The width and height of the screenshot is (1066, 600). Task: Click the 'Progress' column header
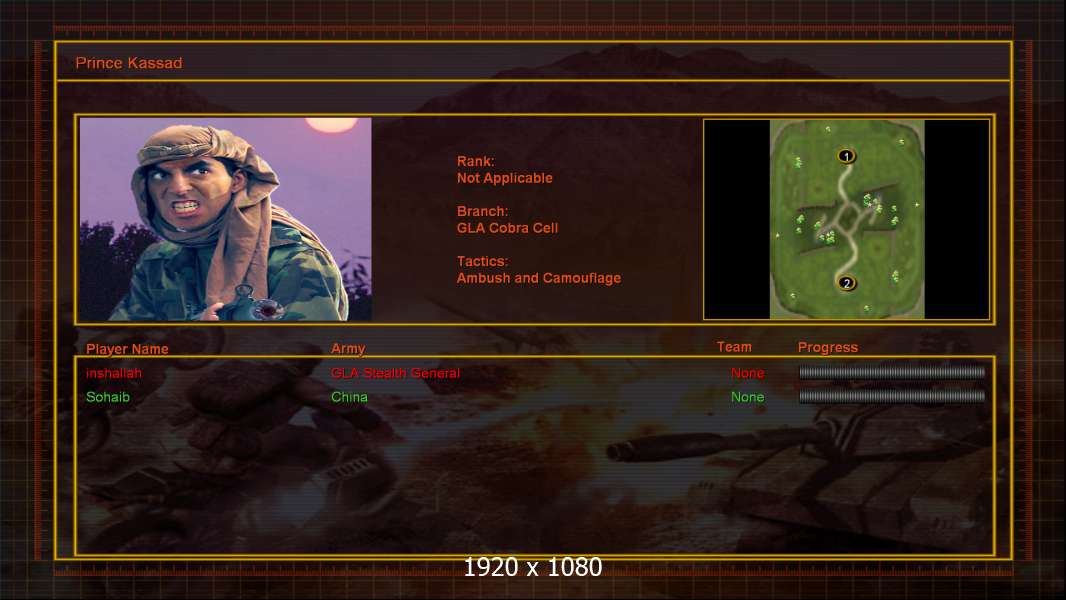pyautogui.click(x=827, y=348)
